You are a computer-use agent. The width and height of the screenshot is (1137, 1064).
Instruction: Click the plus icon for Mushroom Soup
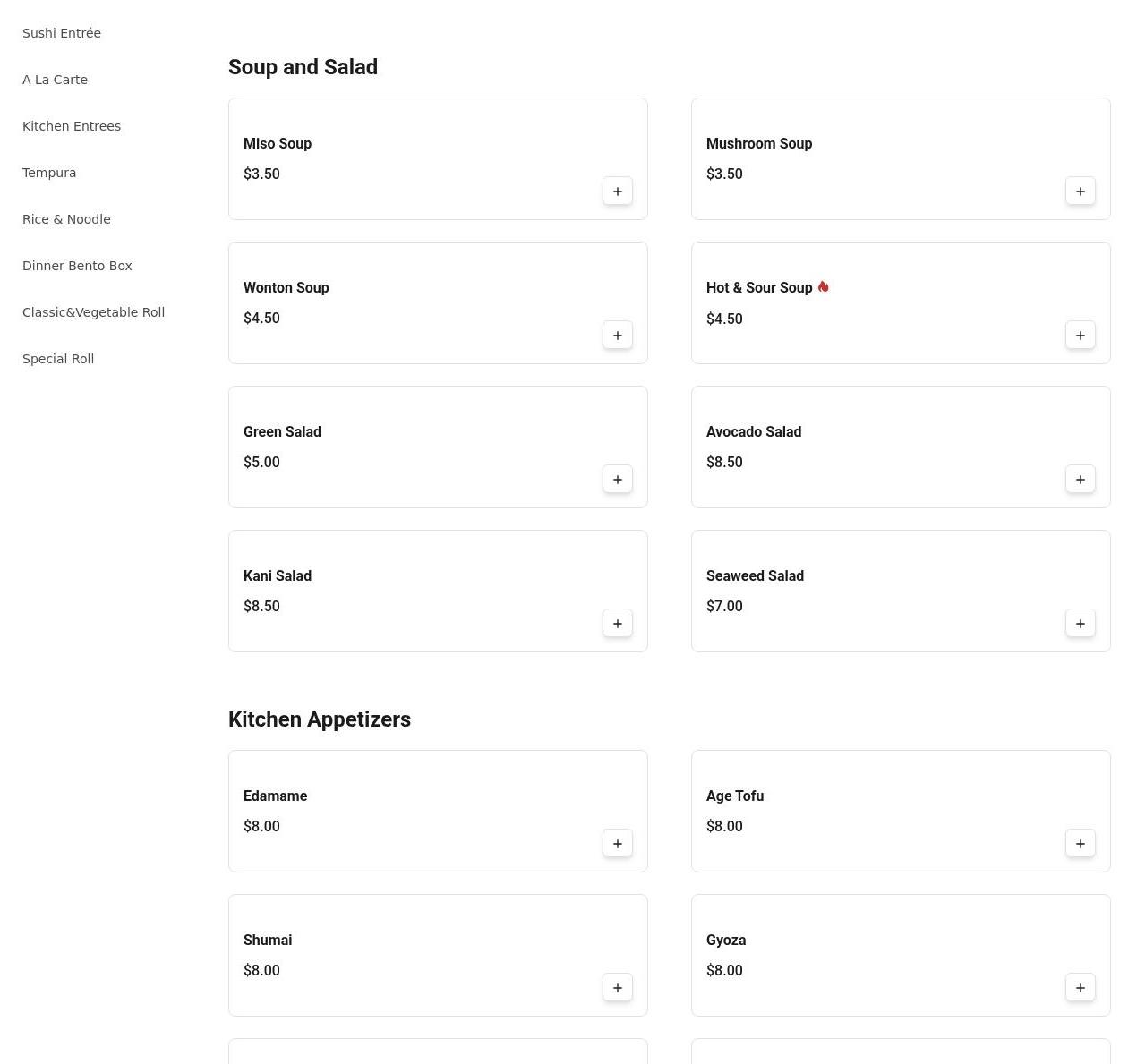click(x=1080, y=192)
